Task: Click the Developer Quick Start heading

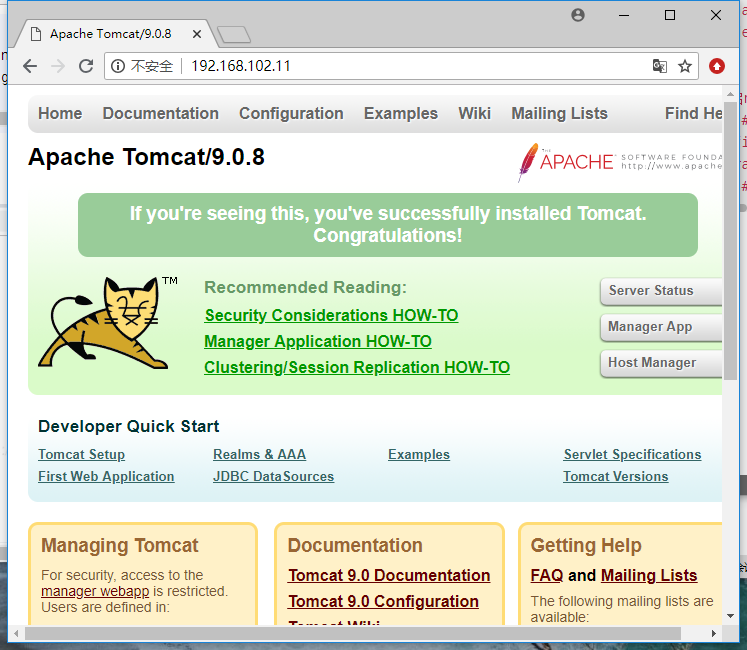Action: [129, 426]
